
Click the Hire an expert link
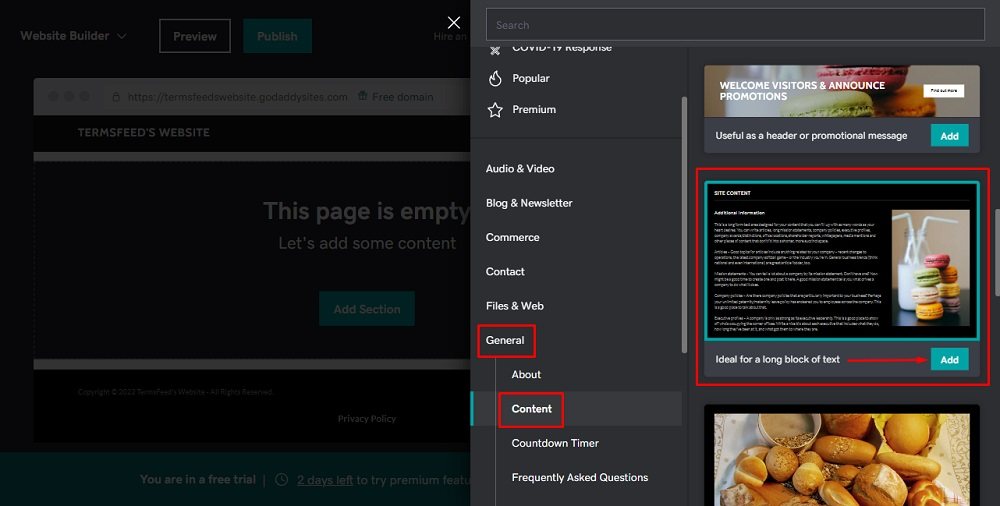point(450,36)
